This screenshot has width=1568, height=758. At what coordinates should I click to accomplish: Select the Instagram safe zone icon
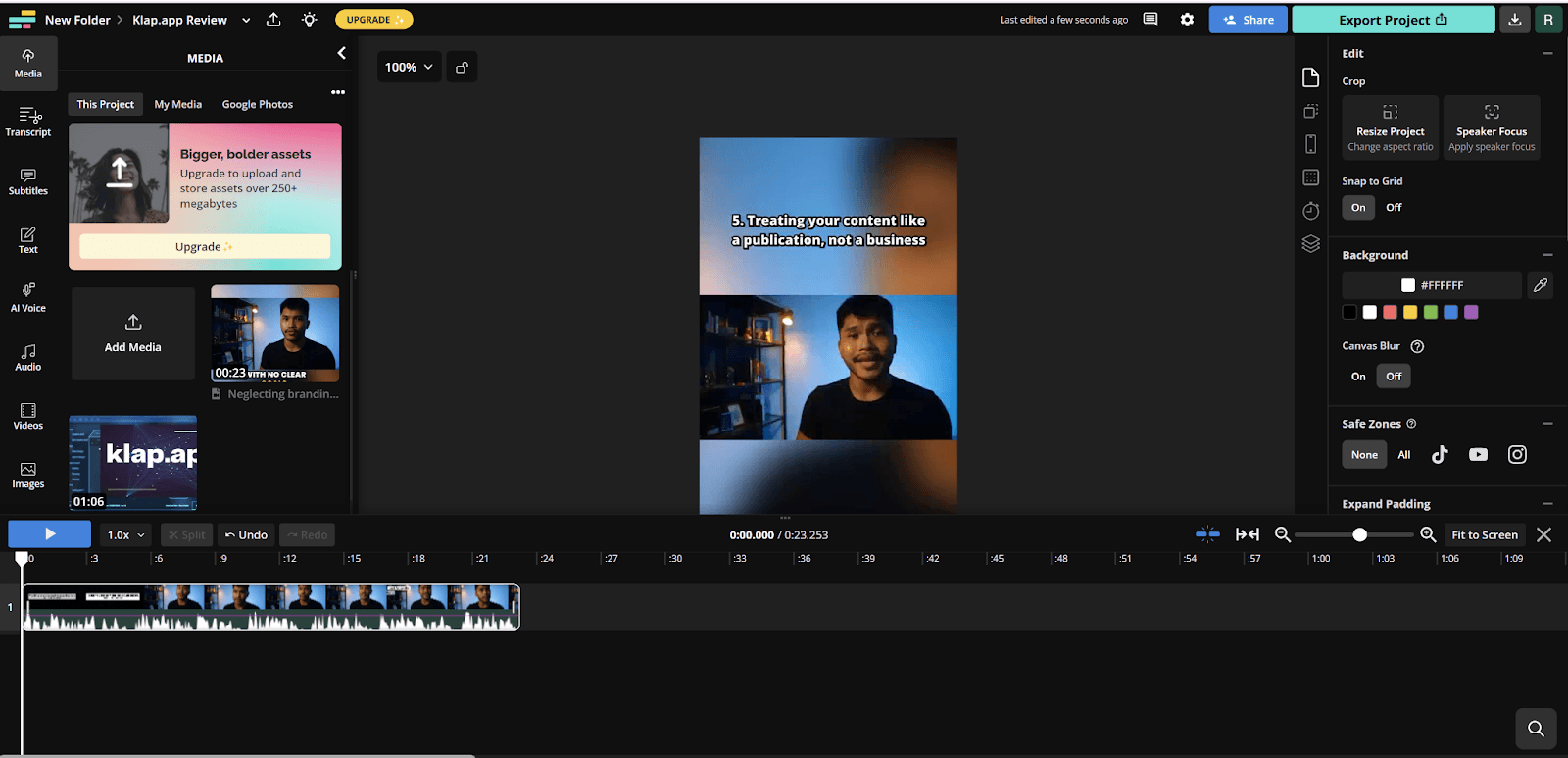tap(1517, 454)
